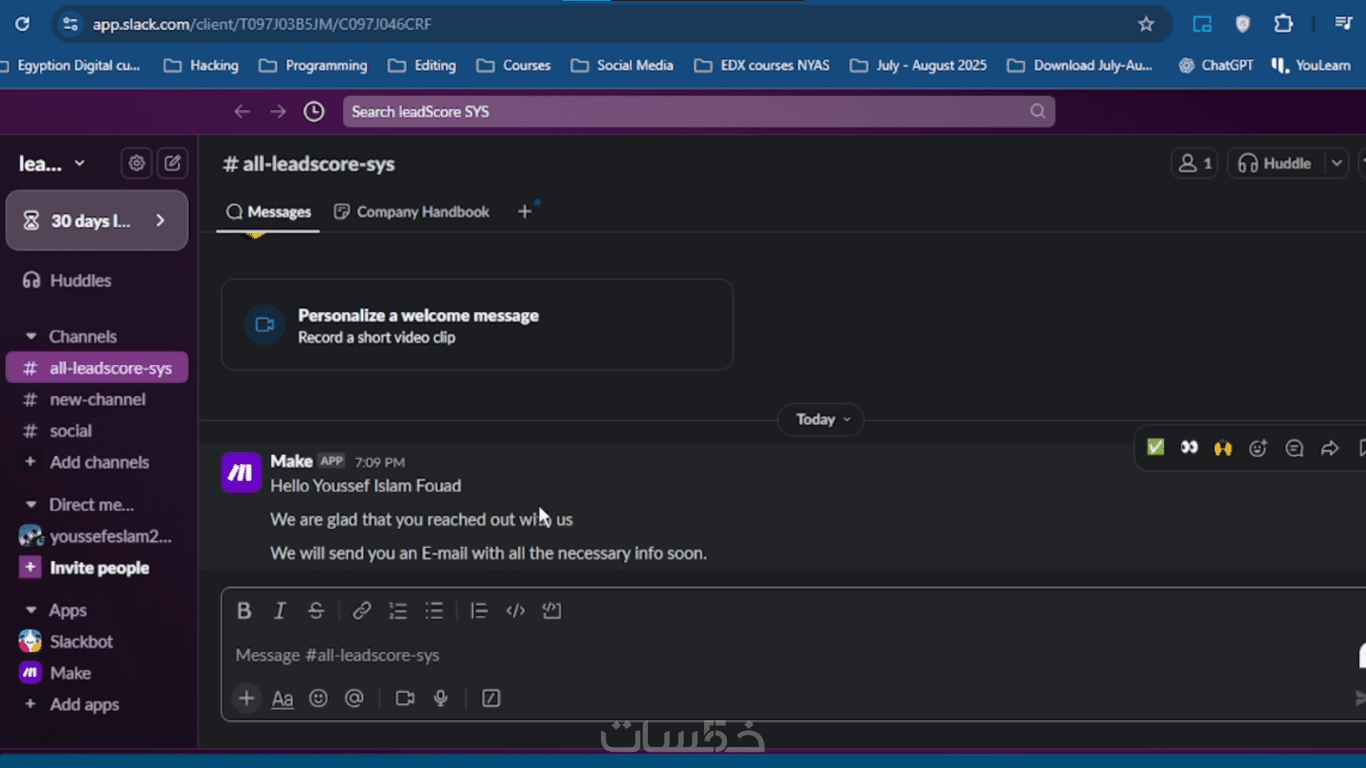The height and width of the screenshot is (768, 1366).
Task: Open the ChatGPT bookmark
Action: pos(1216,65)
